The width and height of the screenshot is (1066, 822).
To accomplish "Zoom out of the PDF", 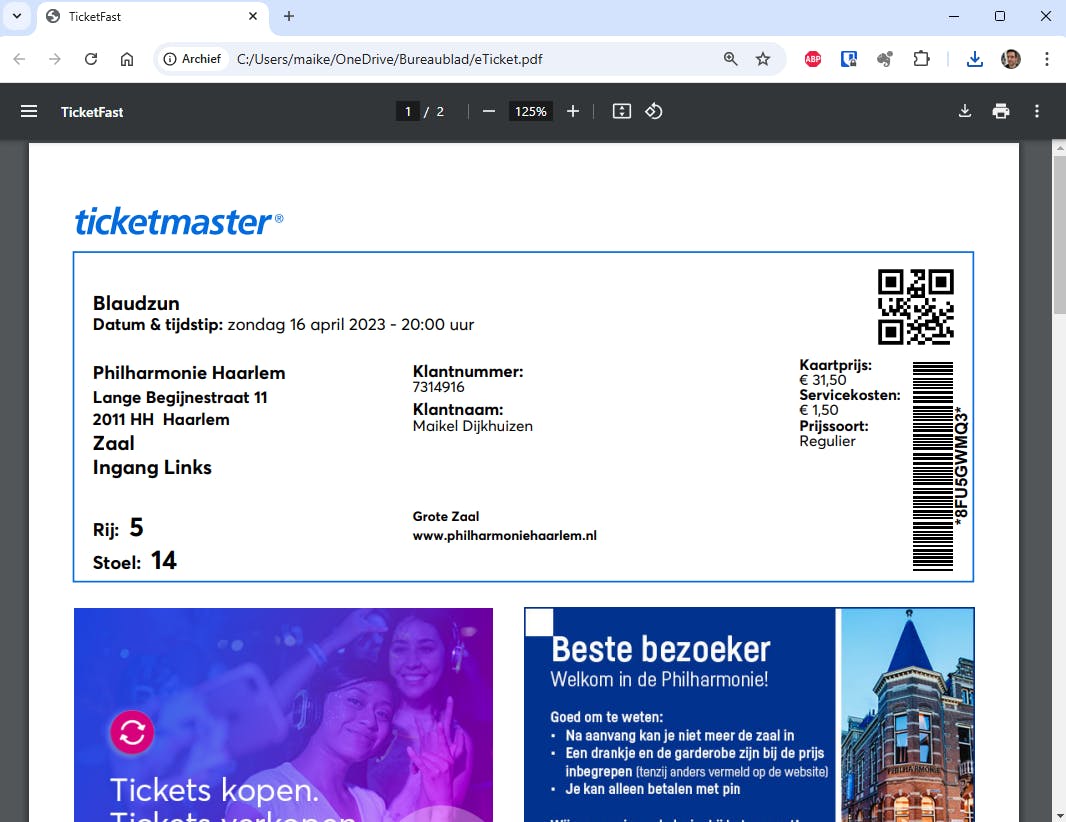I will (489, 112).
